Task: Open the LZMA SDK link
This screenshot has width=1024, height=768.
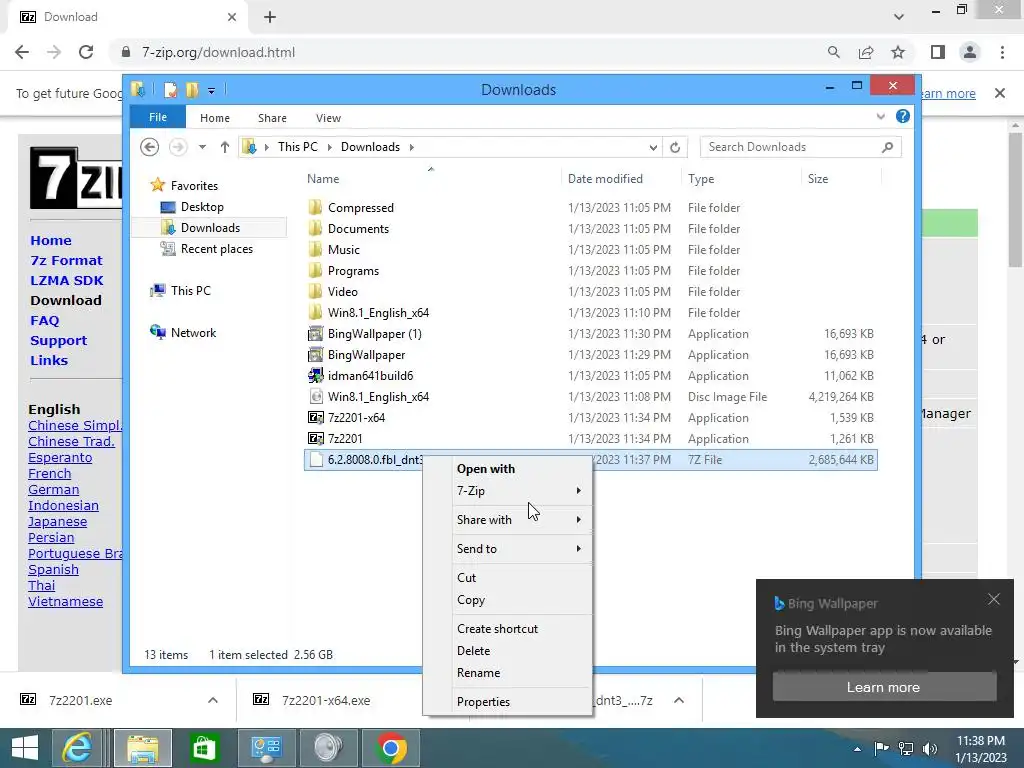Action: (x=67, y=280)
